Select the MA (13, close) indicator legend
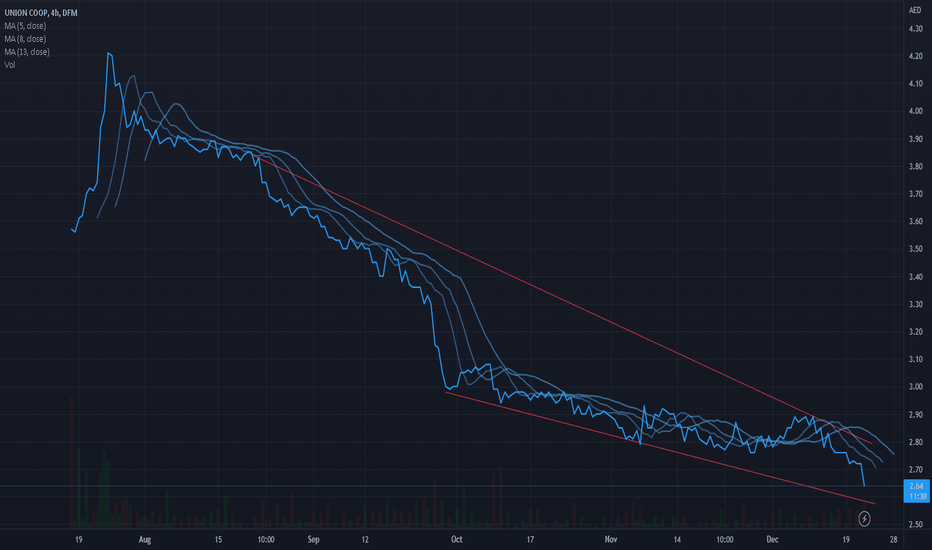 [27, 52]
